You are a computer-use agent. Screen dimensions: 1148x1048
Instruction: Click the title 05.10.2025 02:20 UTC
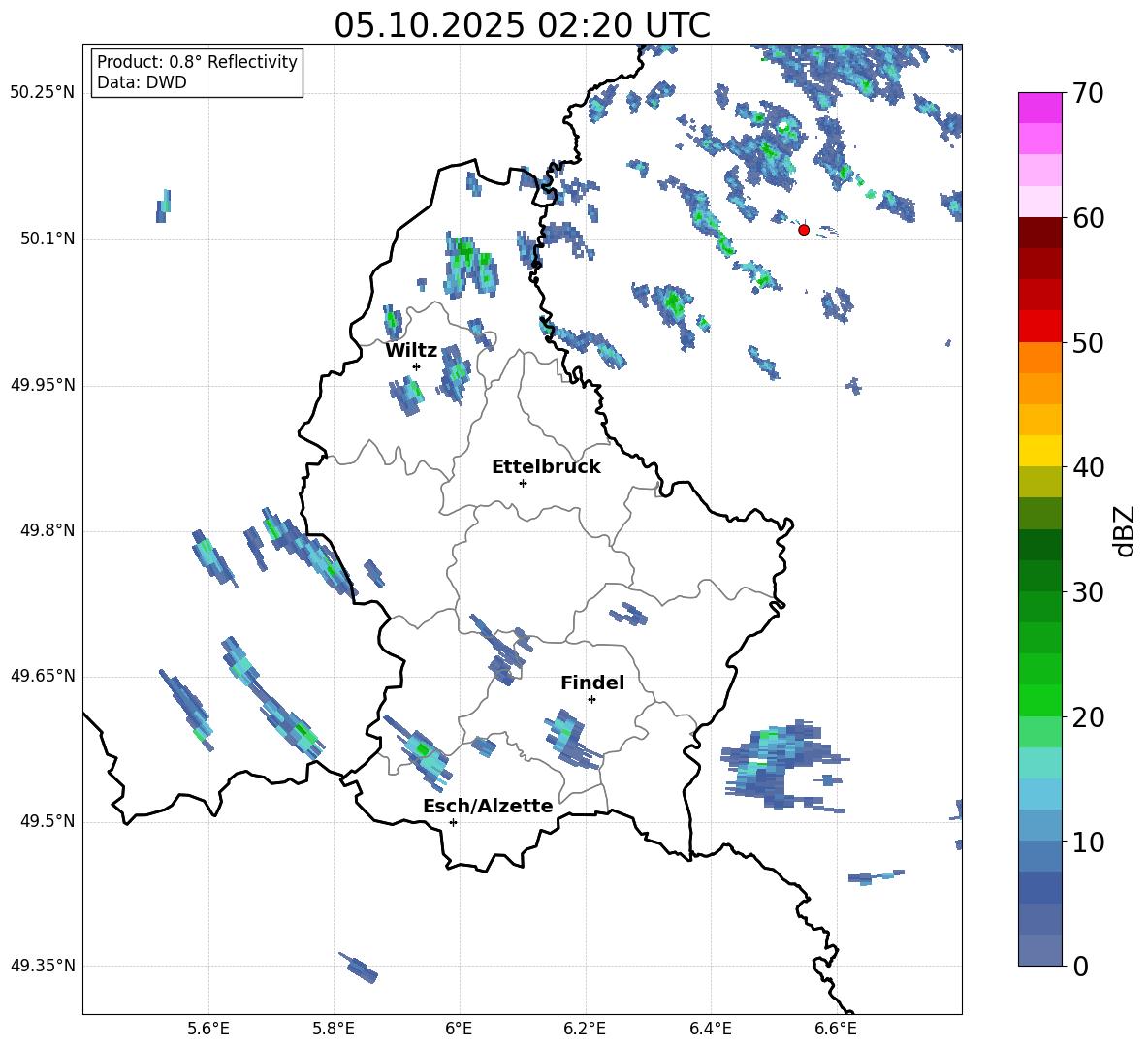522,25
